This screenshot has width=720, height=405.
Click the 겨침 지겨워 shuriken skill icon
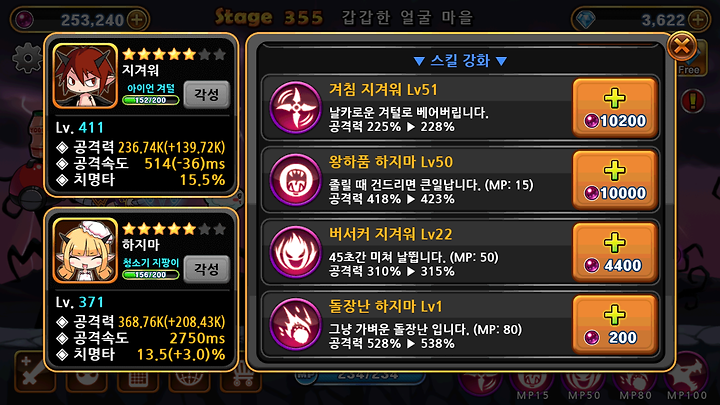tap(295, 108)
